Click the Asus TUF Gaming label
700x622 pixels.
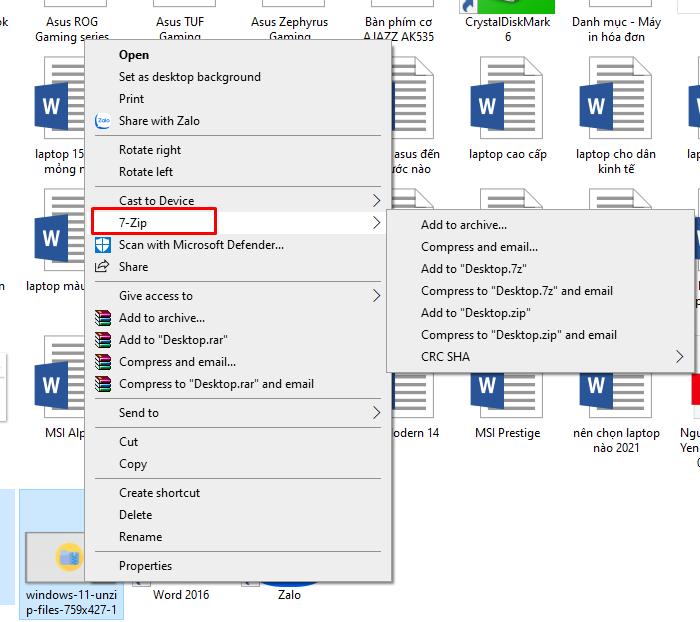[x=180, y=28]
